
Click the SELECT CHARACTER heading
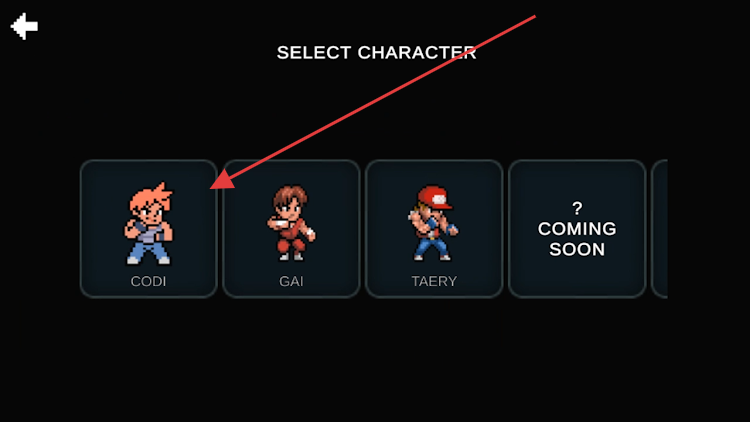coord(376,53)
